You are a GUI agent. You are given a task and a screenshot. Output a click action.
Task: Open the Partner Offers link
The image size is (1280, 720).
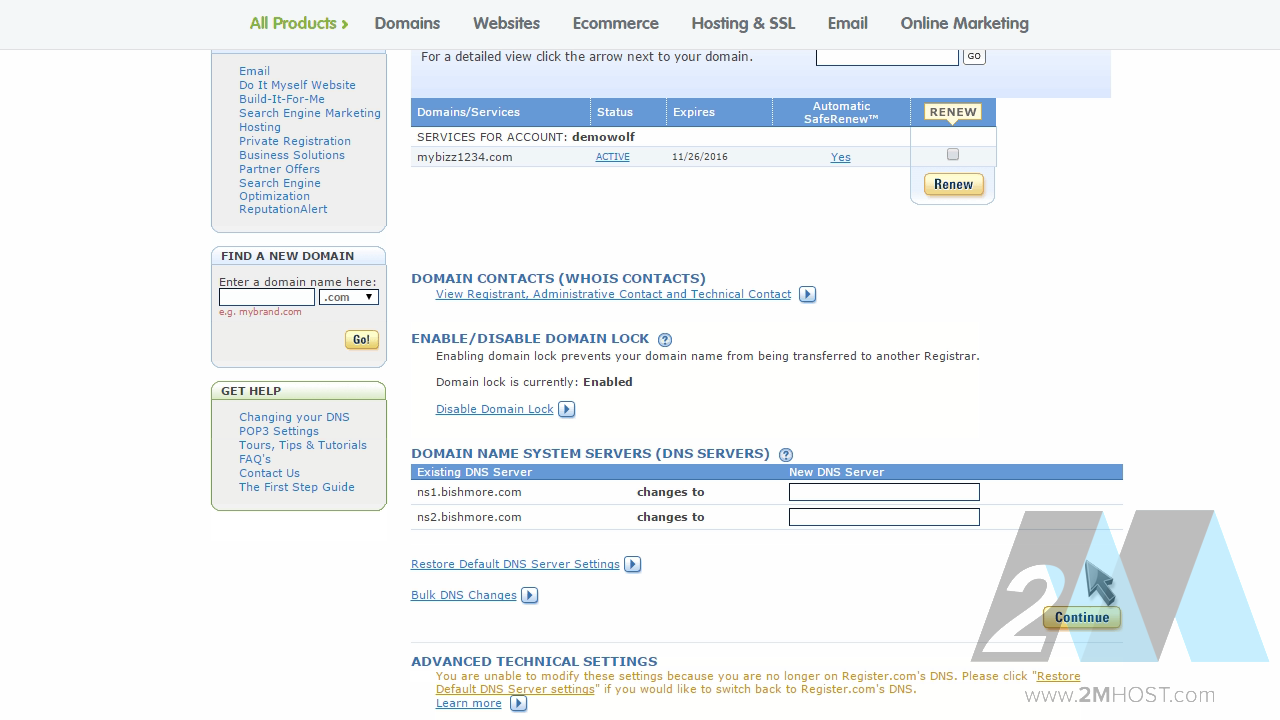click(x=279, y=169)
